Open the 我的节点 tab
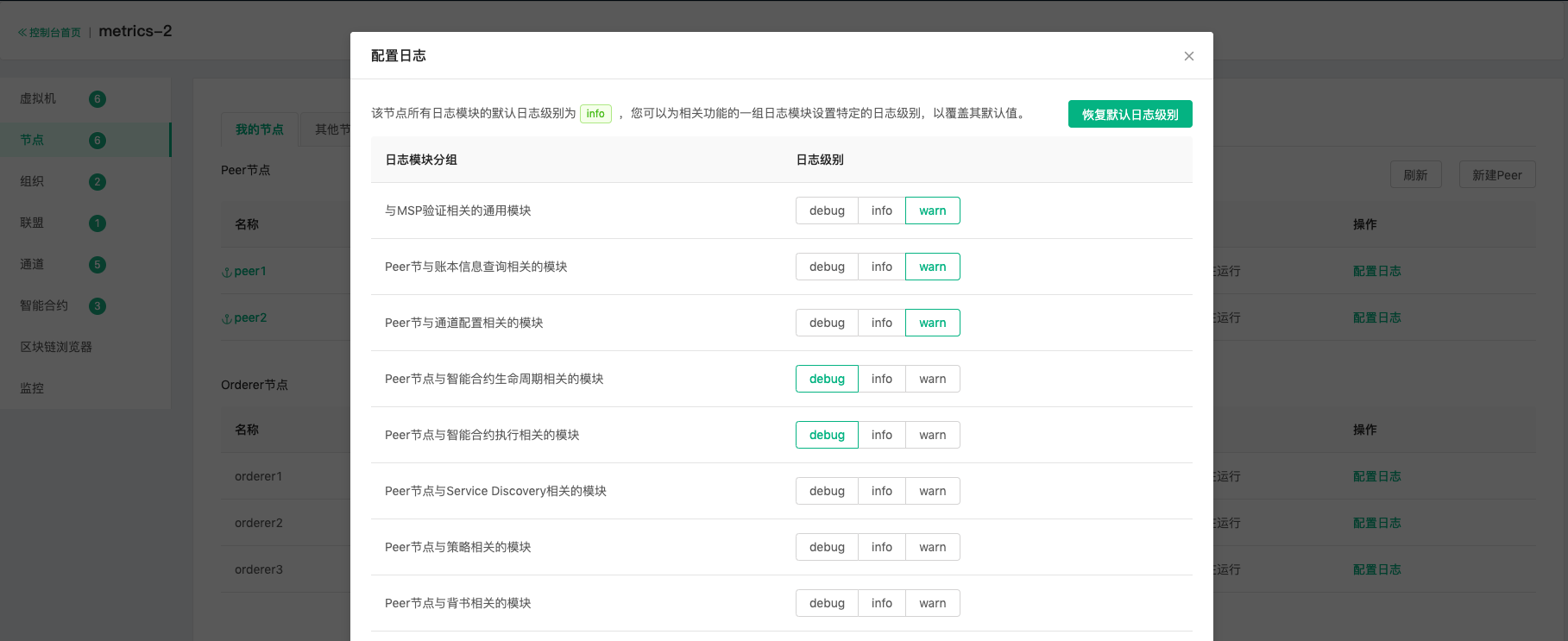1568x641 pixels. point(260,129)
